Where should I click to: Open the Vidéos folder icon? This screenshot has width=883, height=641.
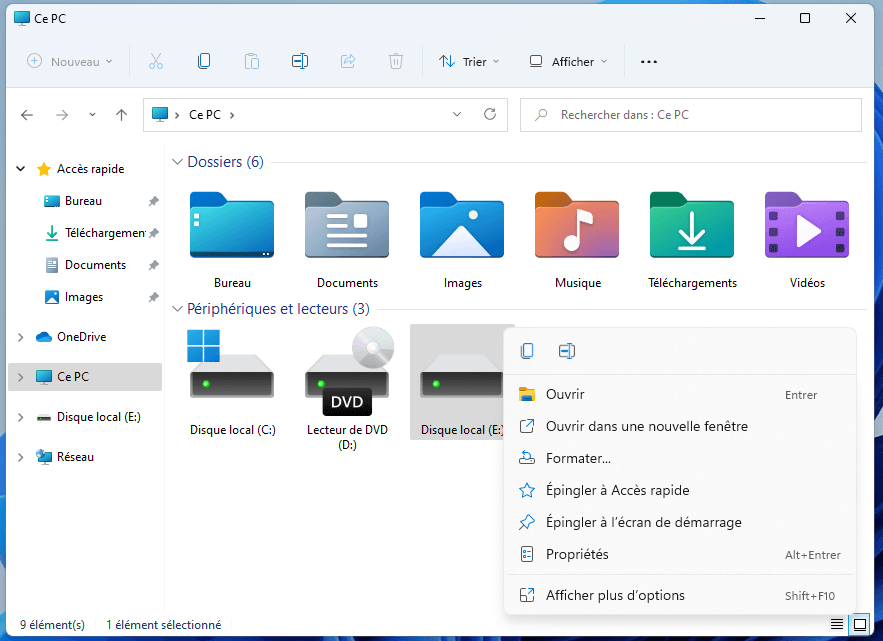pos(806,227)
